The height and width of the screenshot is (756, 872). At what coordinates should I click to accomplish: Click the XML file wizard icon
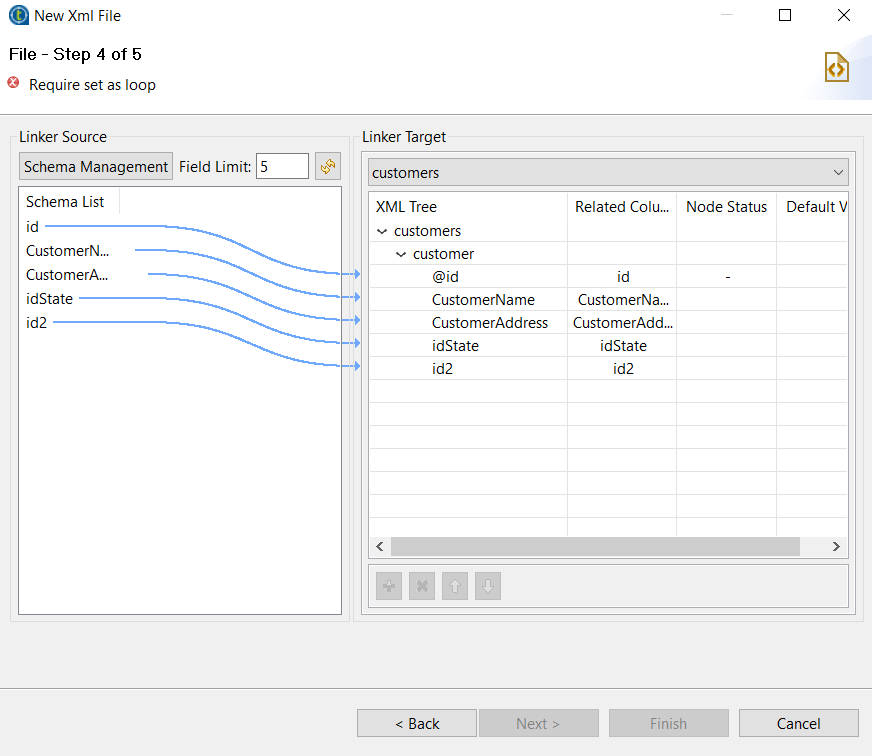[x=836, y=67]
